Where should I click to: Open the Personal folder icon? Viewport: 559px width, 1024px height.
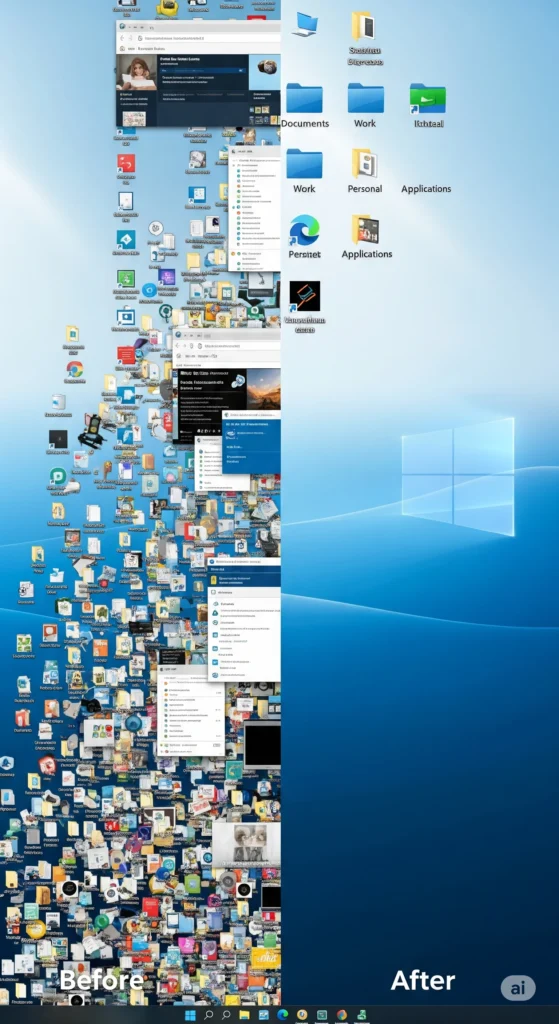(x=364, y=164)
